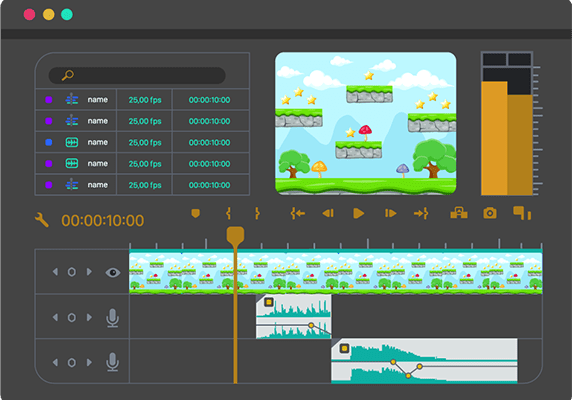Toggle the microphone on the lower audio track
Image resolution: width=572 pixels, height=400 pixels.
[x=112, y=362]
